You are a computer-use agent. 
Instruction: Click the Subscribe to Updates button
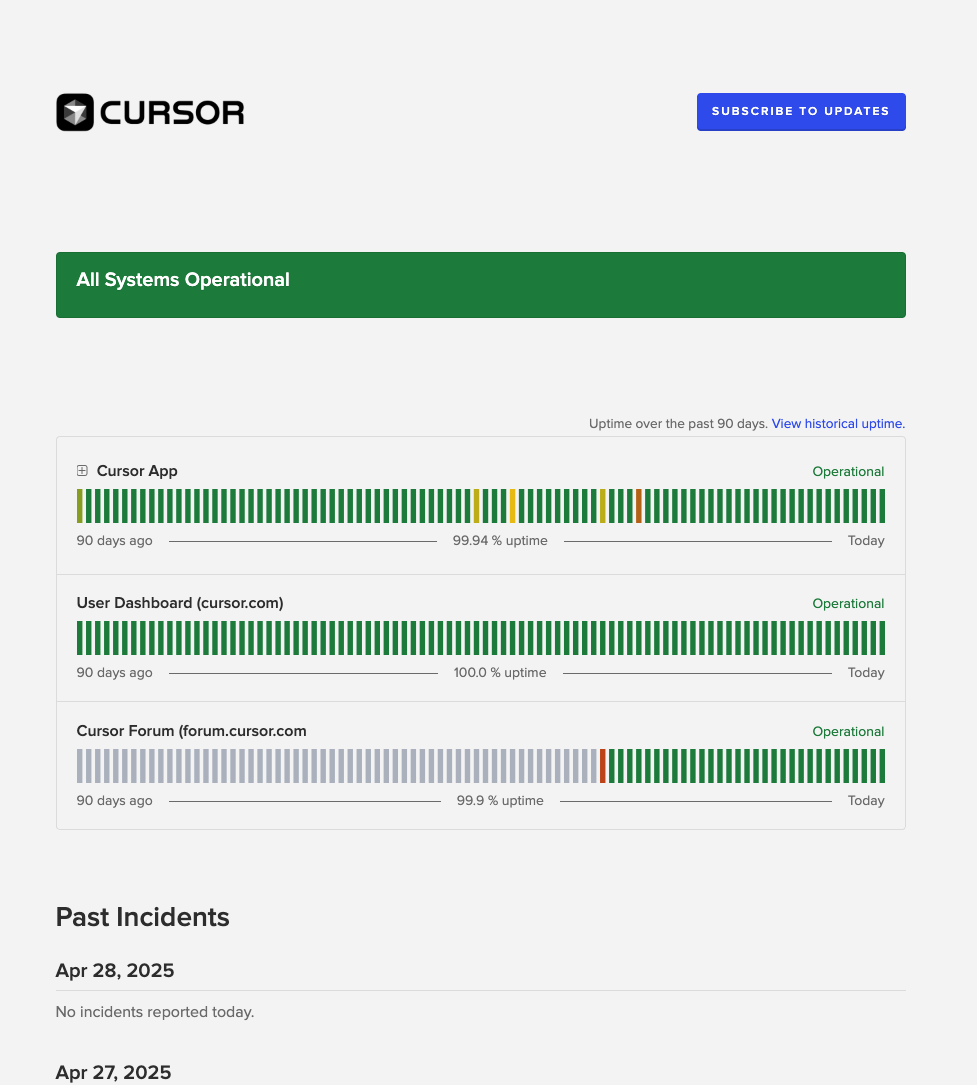(801, 111)
